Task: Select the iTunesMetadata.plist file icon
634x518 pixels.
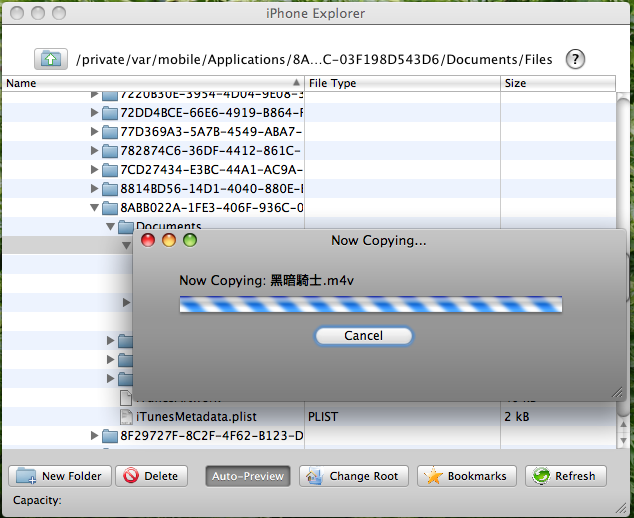Action: pyautogui.click(x=127, y=417)
